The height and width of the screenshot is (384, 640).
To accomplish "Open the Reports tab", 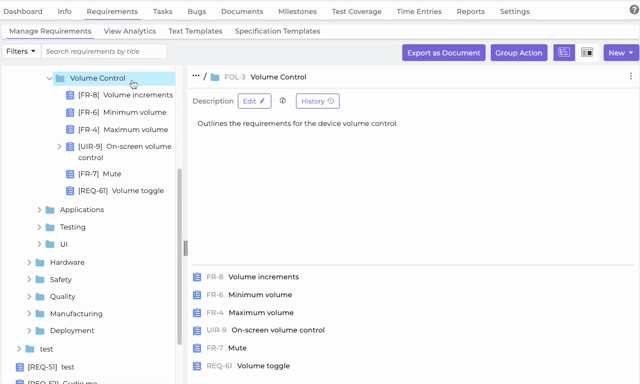I will coord(471,11).
